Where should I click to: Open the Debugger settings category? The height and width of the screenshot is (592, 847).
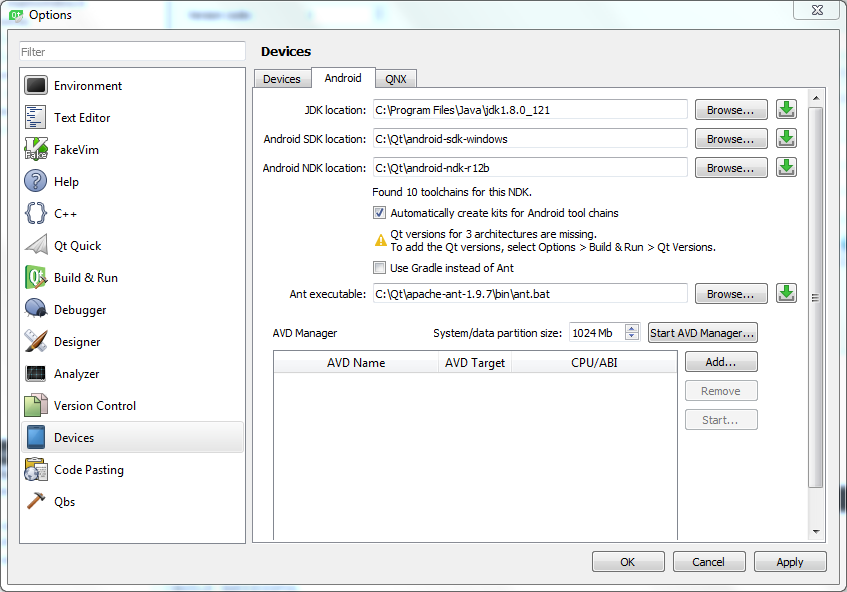pyautogui.click(x=132, y=310)
